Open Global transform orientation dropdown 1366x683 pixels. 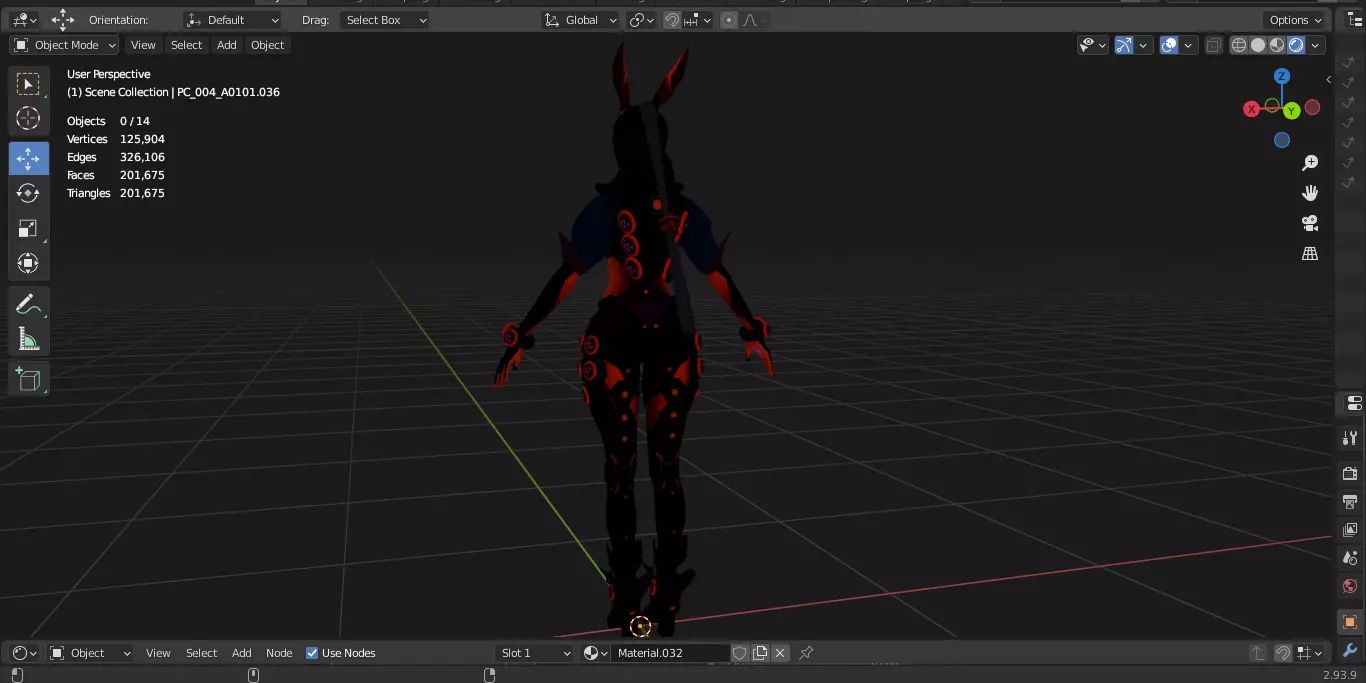click(x=581, y=20)
